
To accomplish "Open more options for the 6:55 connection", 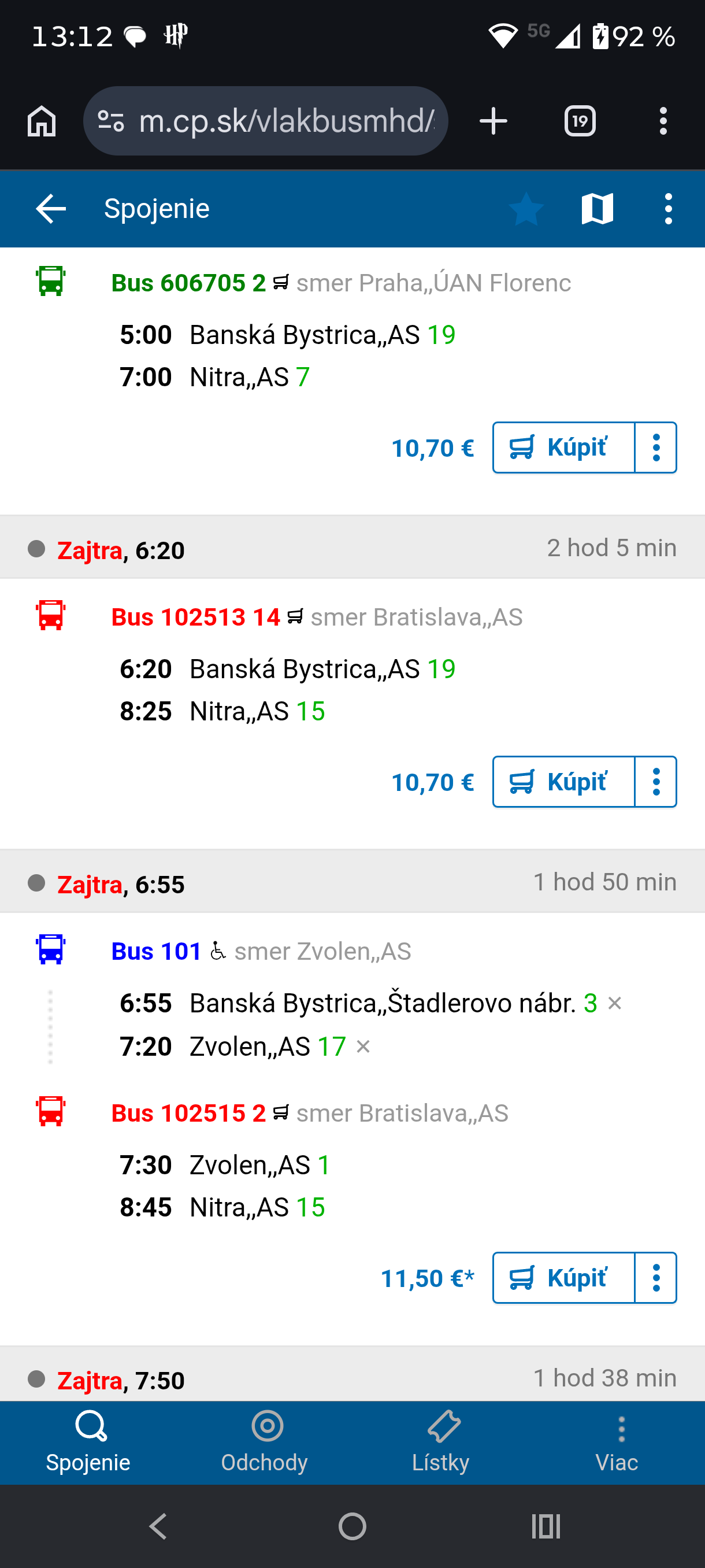I will [x=656, y=1278].
